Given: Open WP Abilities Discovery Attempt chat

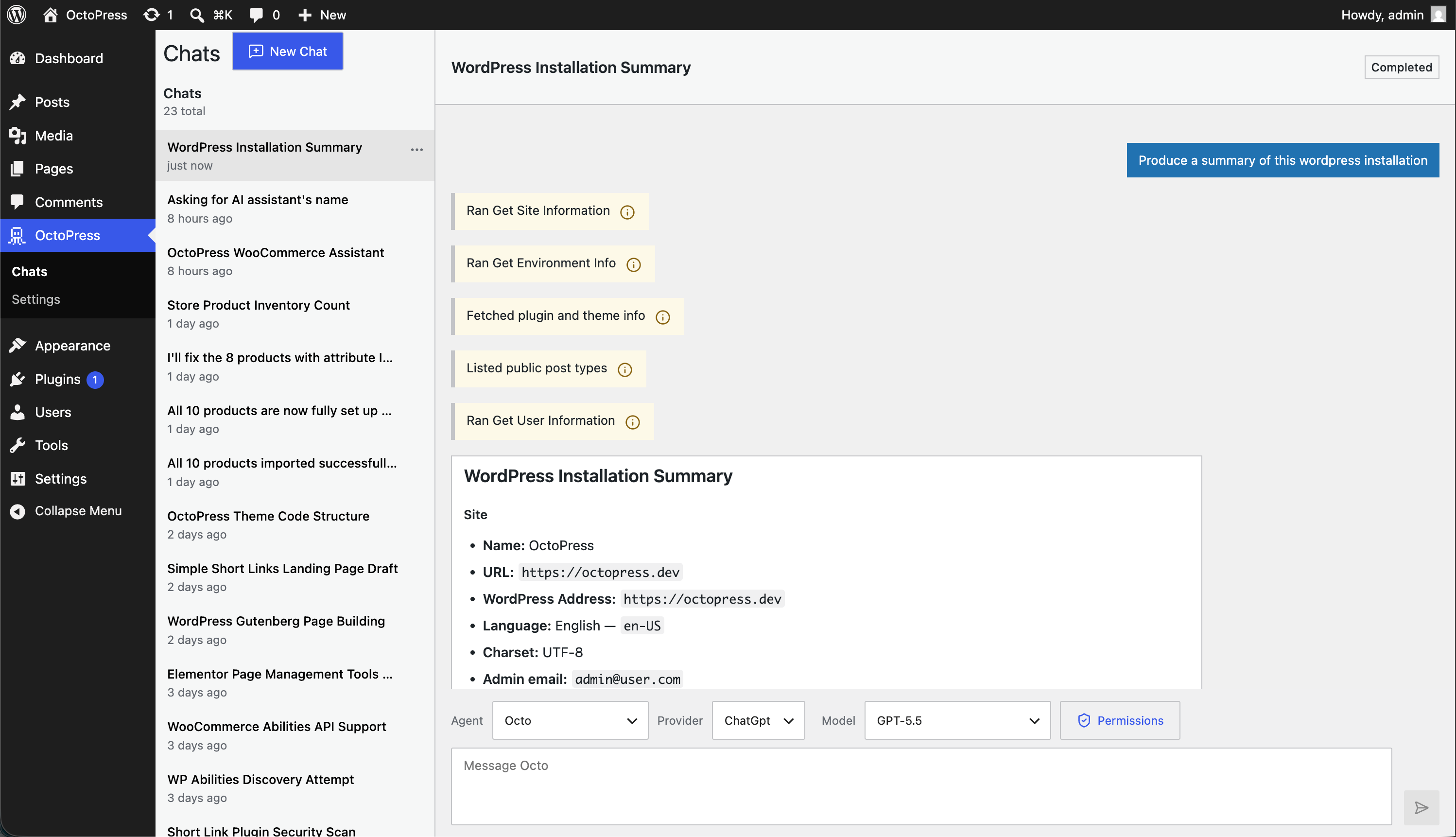Looking at the screenshot, I should 295,788.
